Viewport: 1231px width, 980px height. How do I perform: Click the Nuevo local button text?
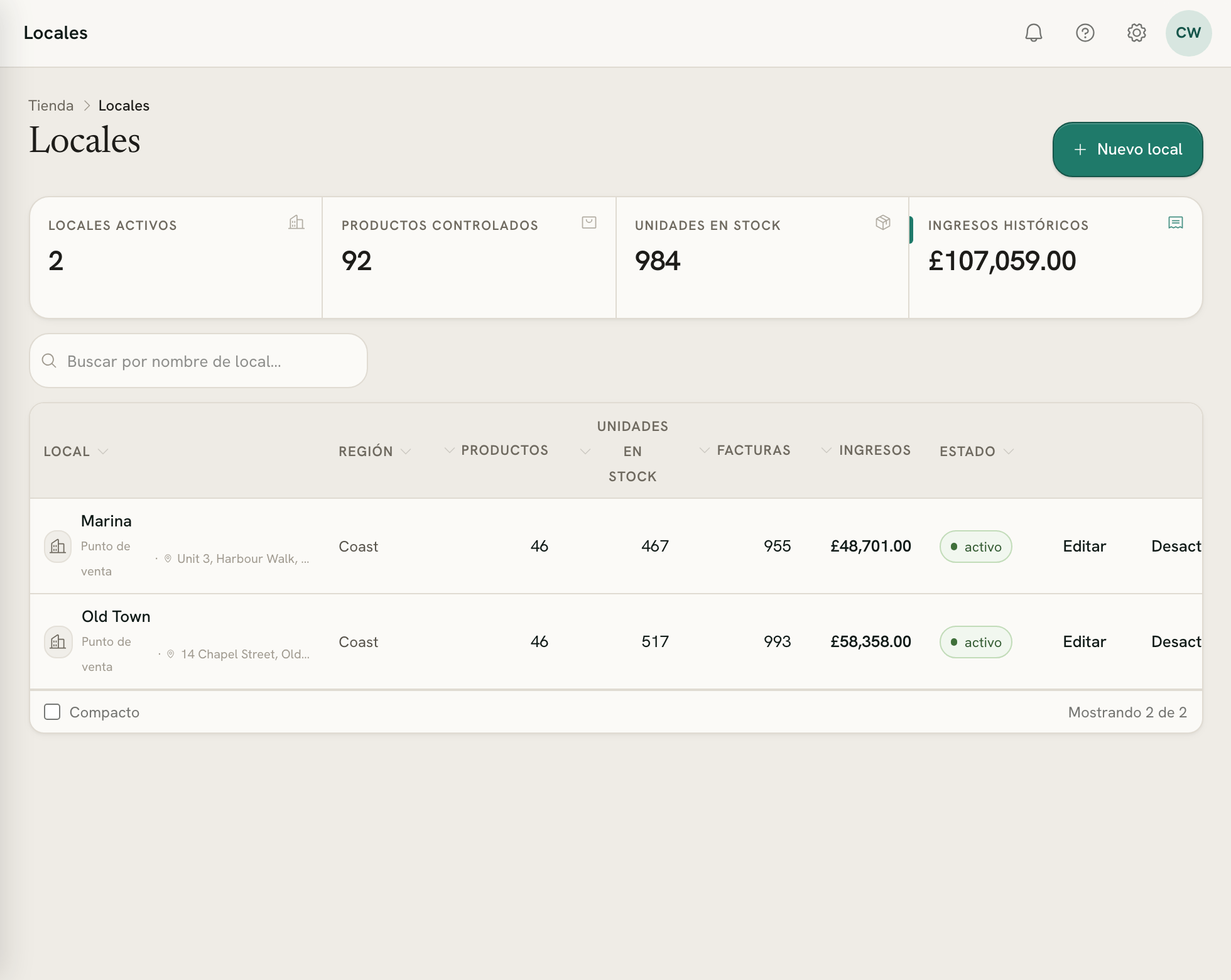pos(1139,150)
